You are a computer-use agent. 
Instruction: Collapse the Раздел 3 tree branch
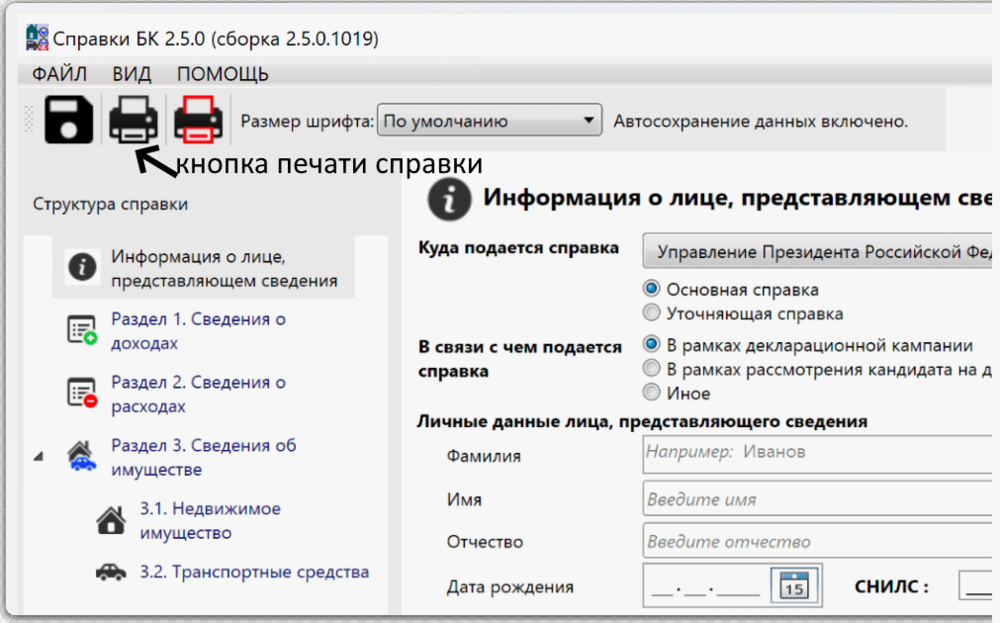pos(38,455)
